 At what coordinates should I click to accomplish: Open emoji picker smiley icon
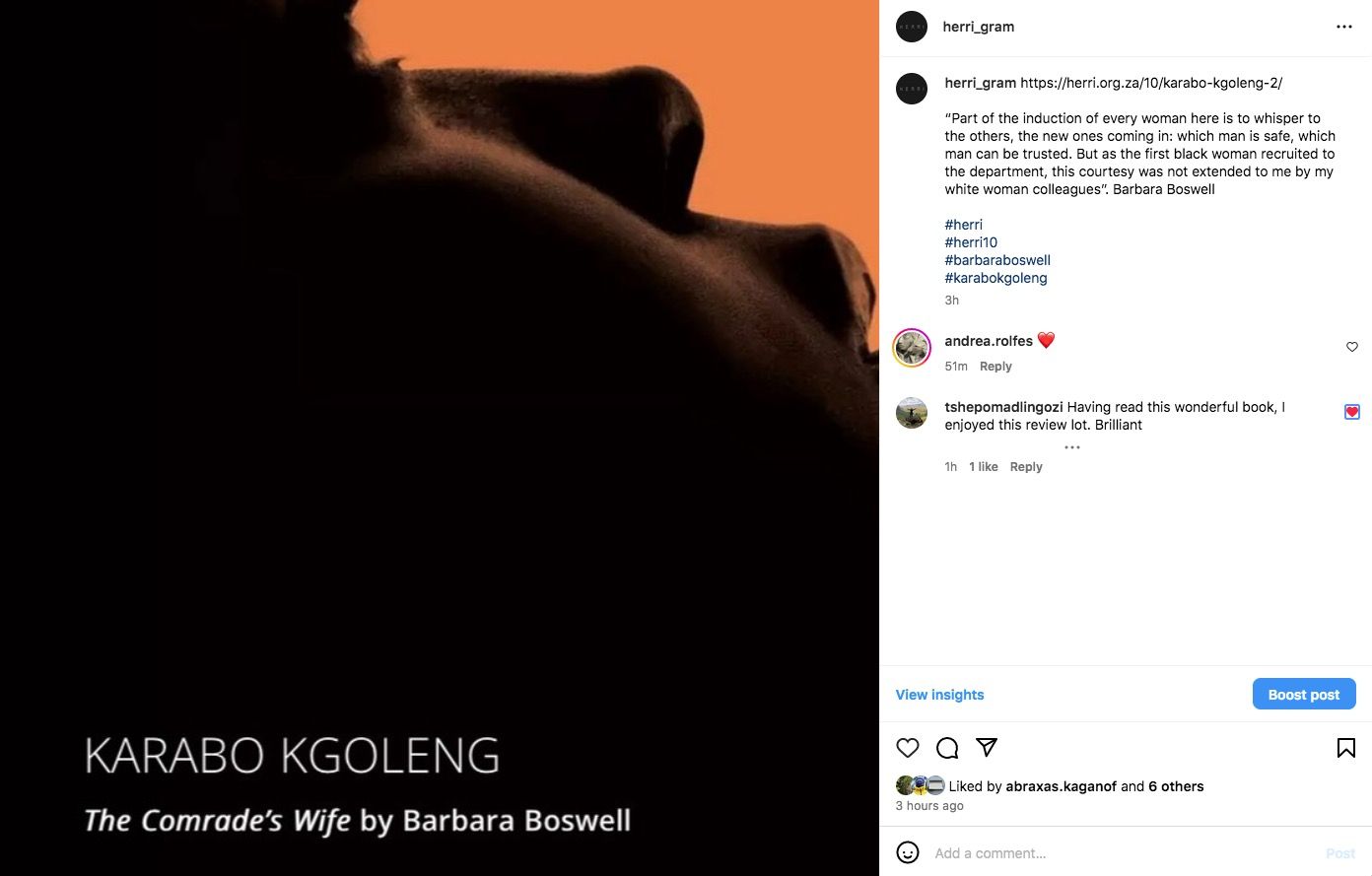point(908,852)
